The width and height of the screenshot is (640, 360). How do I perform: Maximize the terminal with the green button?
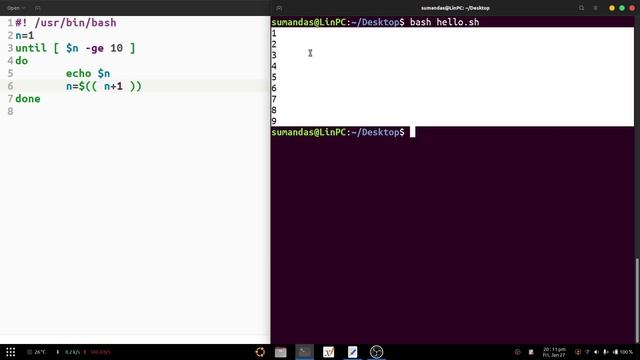[622, 8]
